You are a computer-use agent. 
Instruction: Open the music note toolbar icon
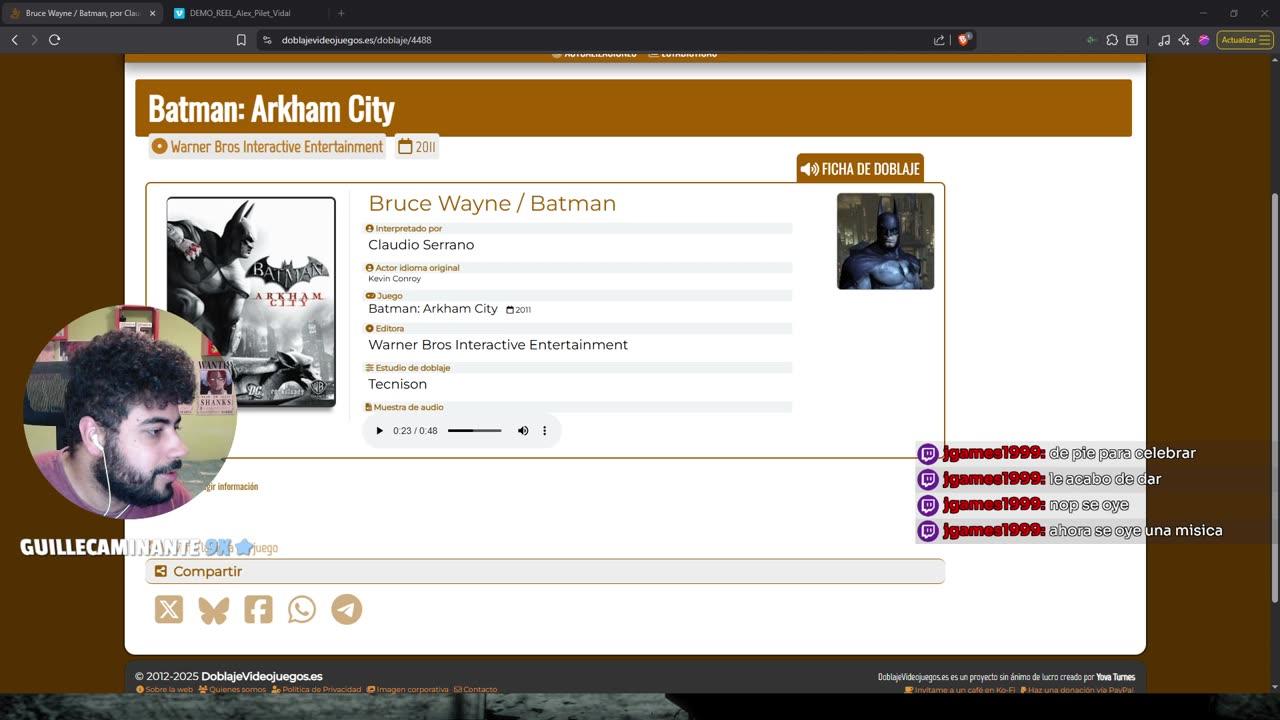click(x=1164, y=40)
